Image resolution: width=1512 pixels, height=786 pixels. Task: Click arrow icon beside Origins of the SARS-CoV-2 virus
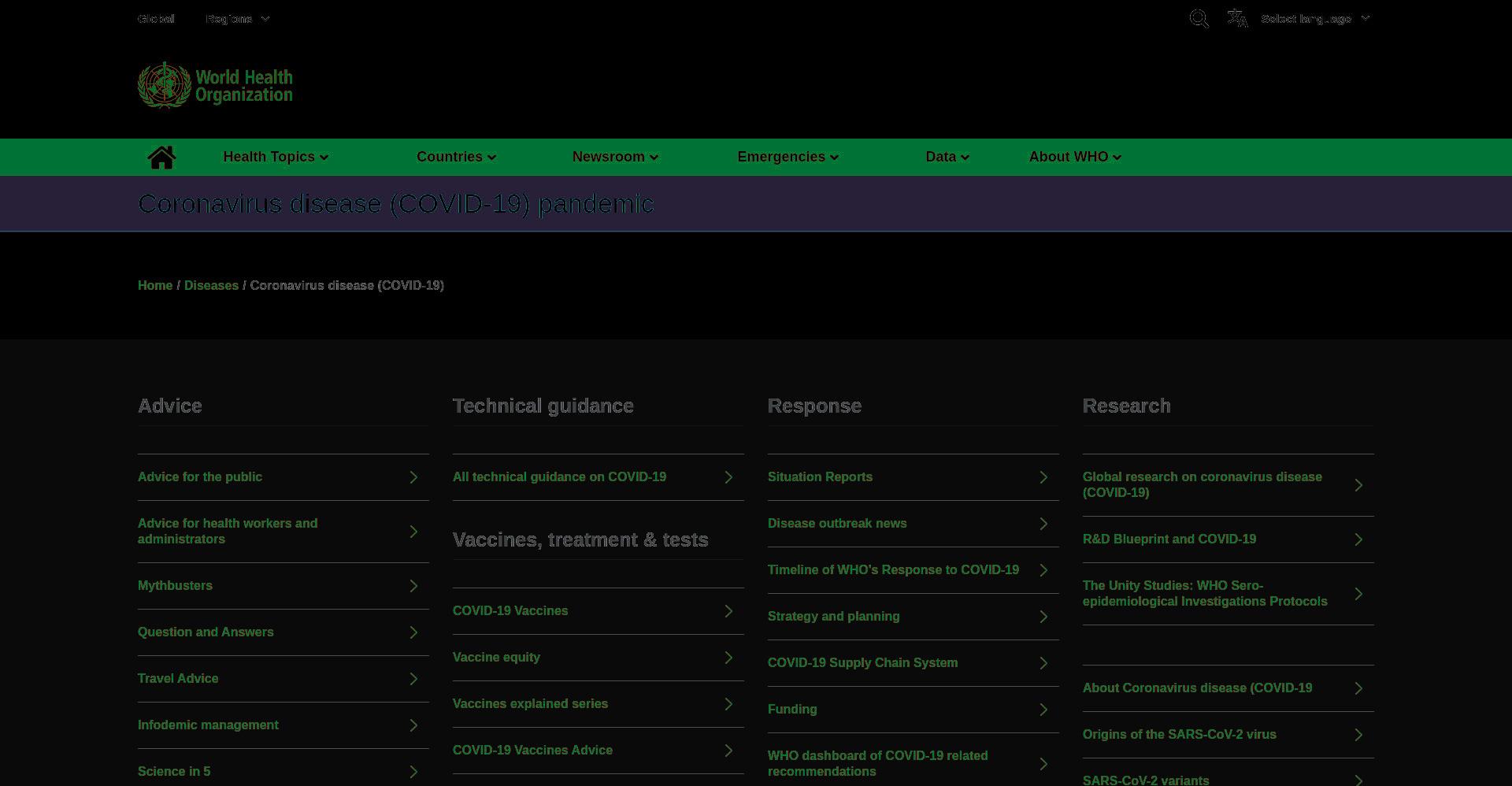(1358, 735)
